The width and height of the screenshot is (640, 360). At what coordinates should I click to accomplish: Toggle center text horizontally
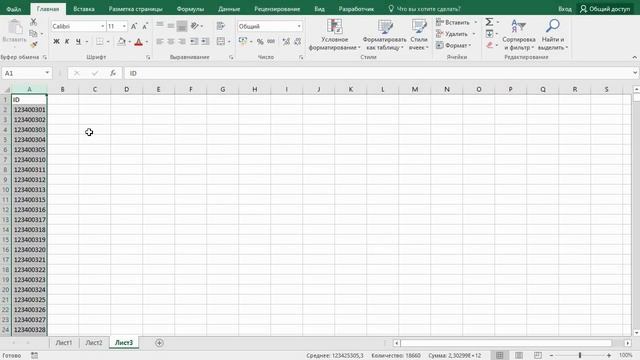[x=171, y=41]
